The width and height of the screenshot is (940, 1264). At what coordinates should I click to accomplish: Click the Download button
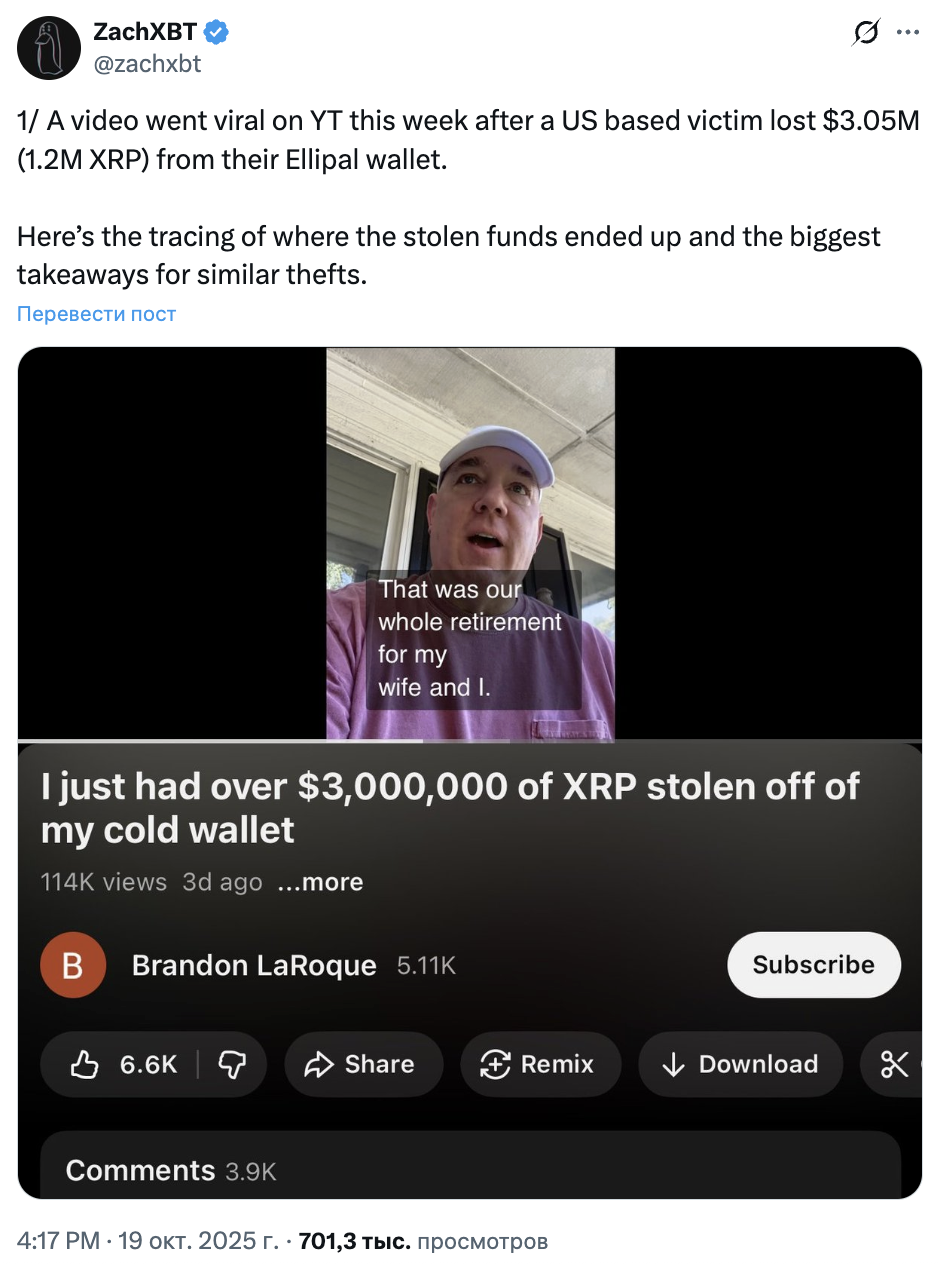[x=740, y=1065]
